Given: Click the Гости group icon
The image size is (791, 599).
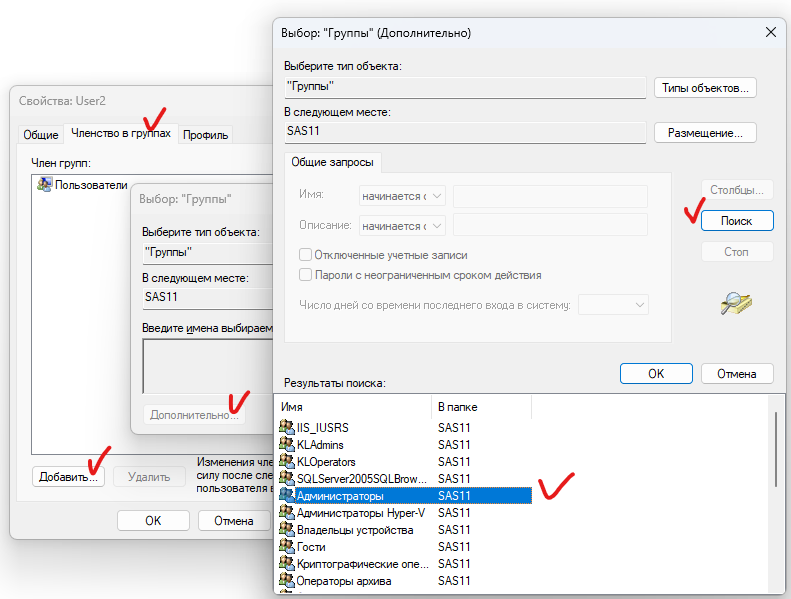Looking at the screenshot, I should click(287, 547).
